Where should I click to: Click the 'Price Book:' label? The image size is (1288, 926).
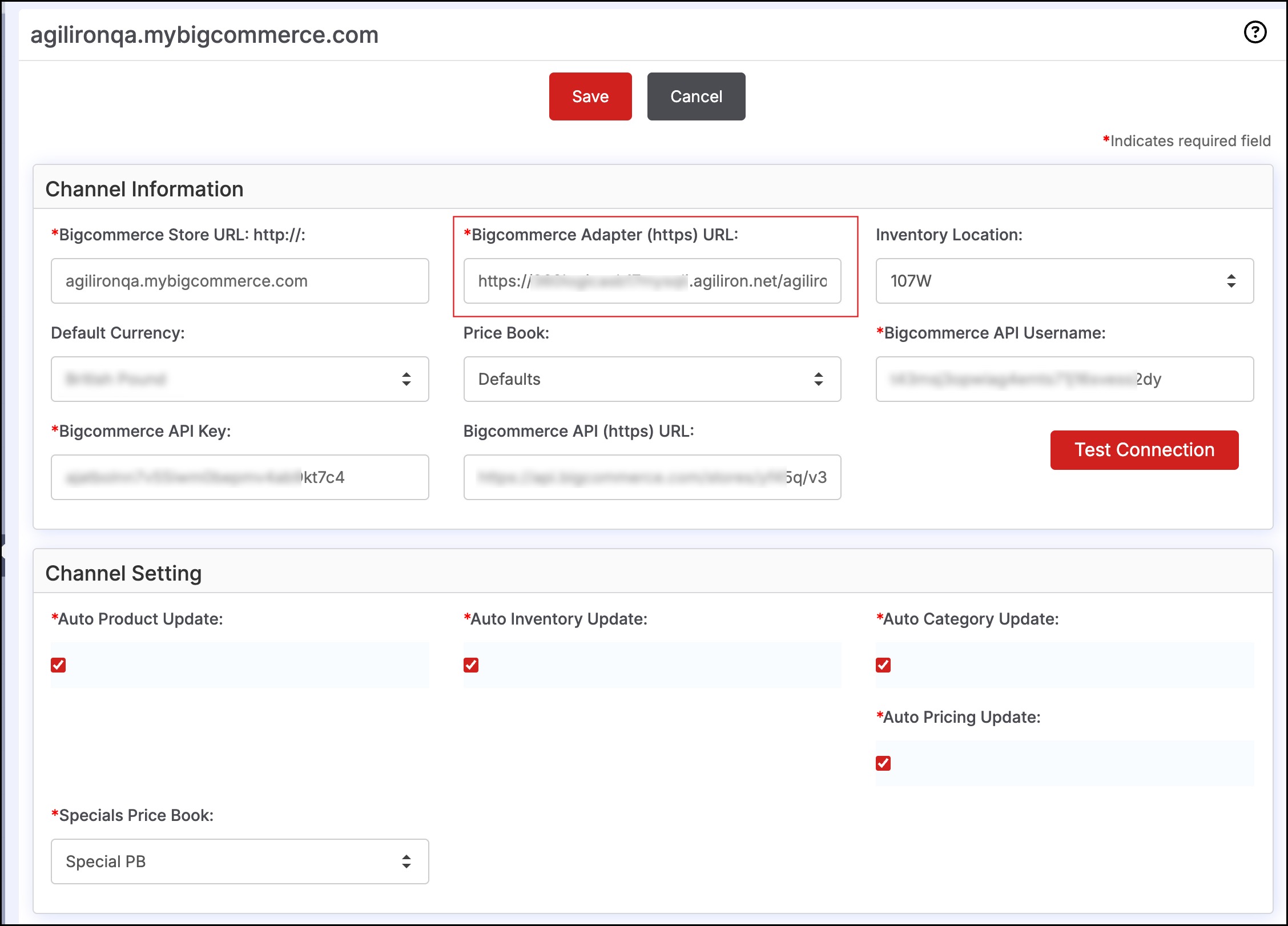(506, 333)
